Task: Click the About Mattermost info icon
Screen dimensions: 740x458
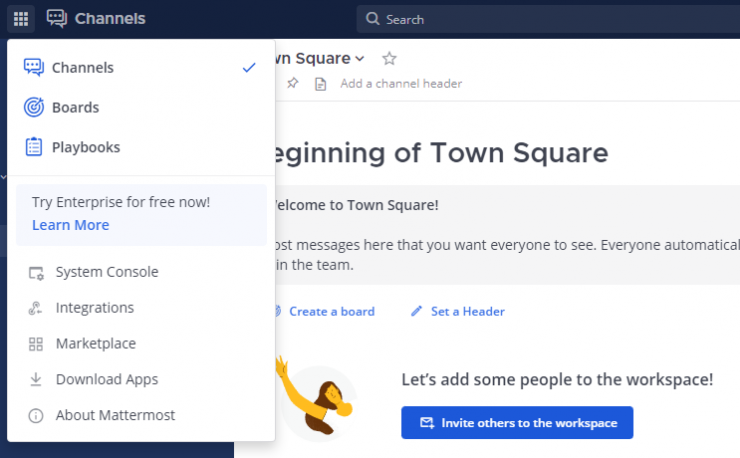Action: click(x=36, y=416)
